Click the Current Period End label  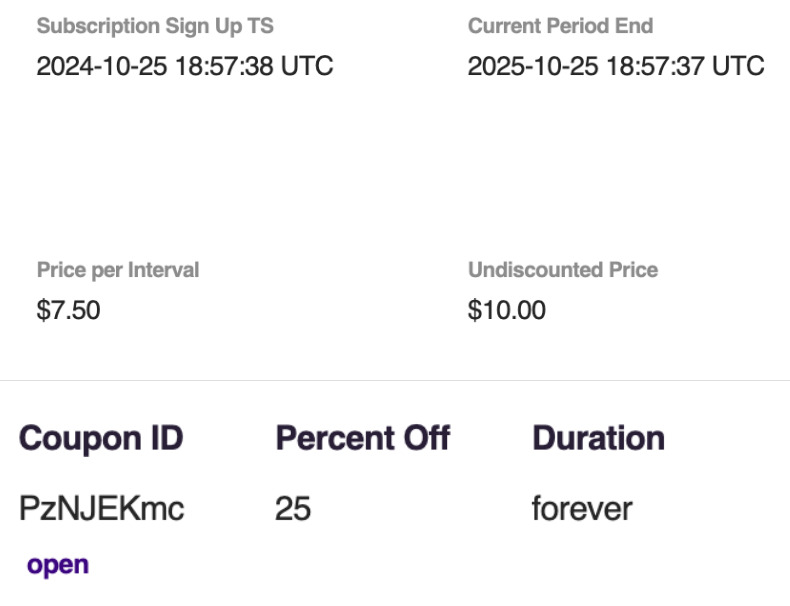click(x=560, y=26)
